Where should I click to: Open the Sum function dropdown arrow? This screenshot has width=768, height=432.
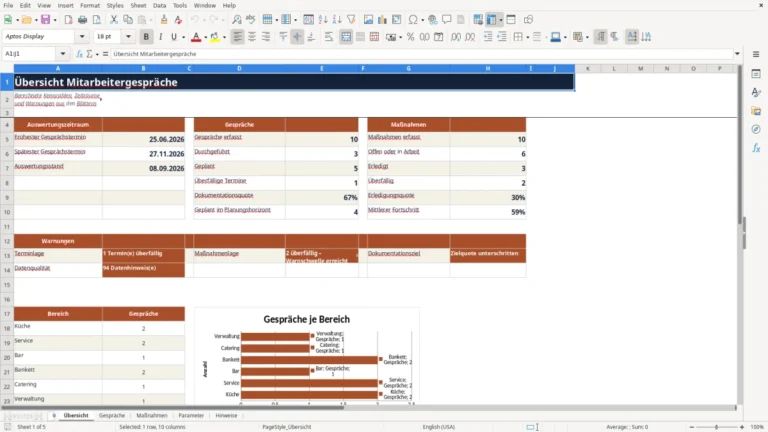97,54
